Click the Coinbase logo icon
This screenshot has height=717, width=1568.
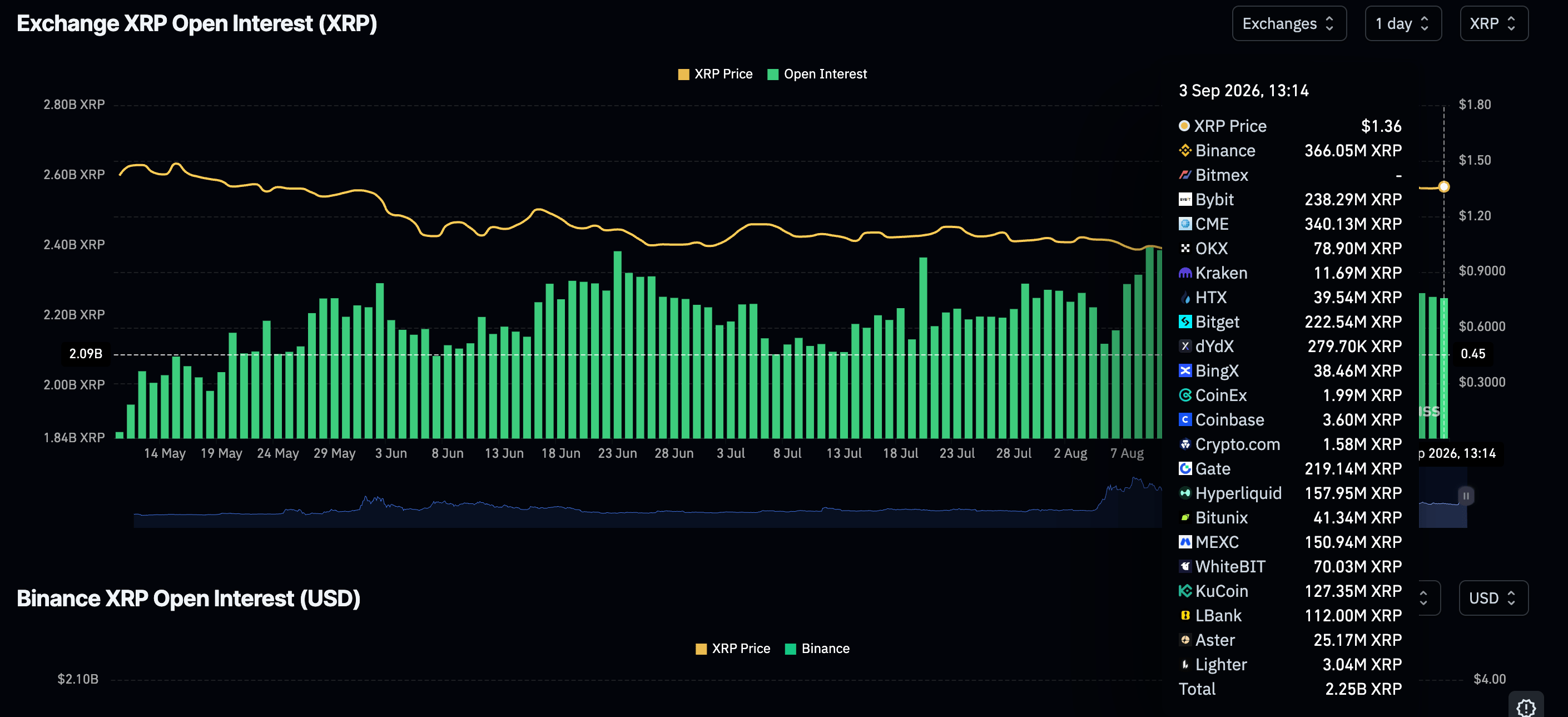coord(1184,420)
